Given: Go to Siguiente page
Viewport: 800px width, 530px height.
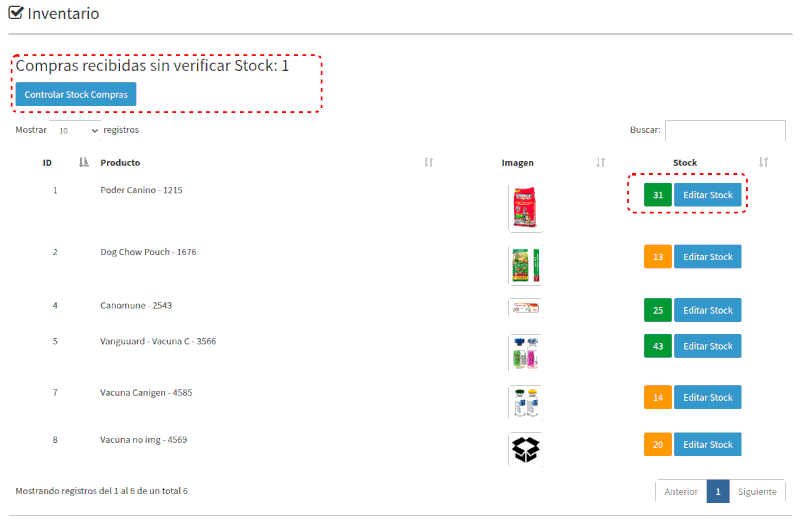Looking at the screenshot, I should [x=757, y=491].
